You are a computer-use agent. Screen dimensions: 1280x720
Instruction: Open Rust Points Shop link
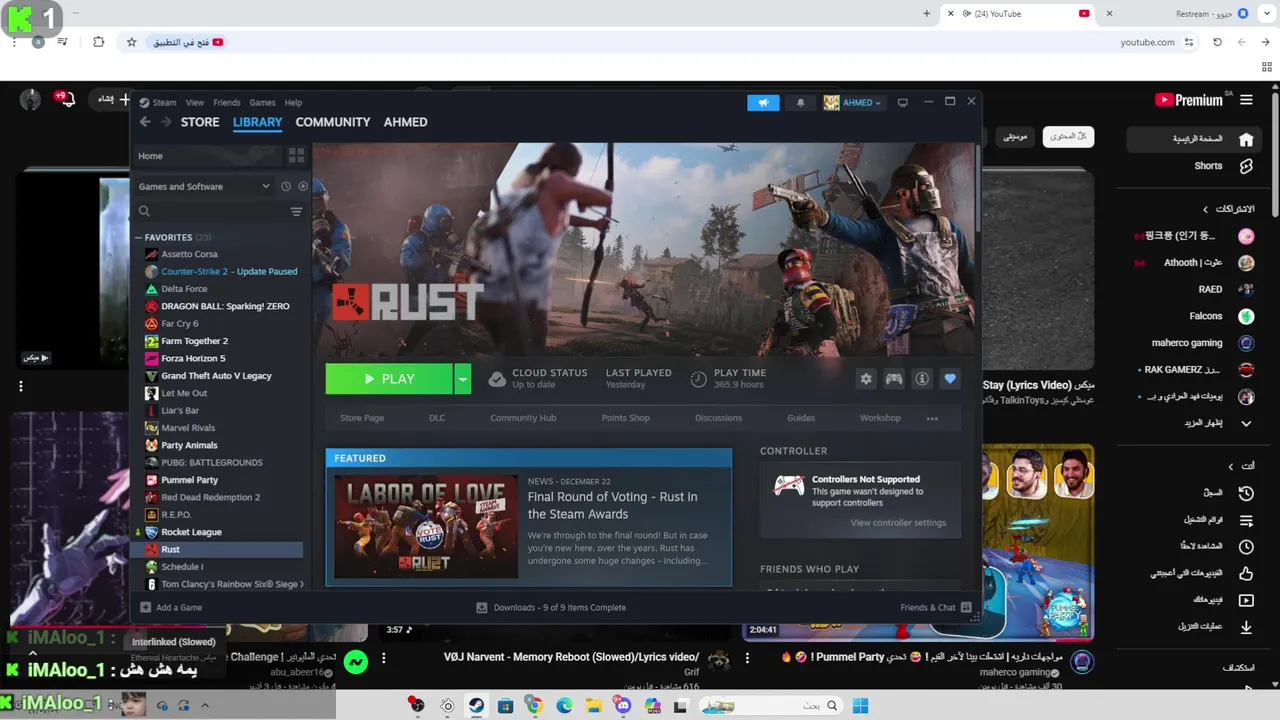coord(626,418)
